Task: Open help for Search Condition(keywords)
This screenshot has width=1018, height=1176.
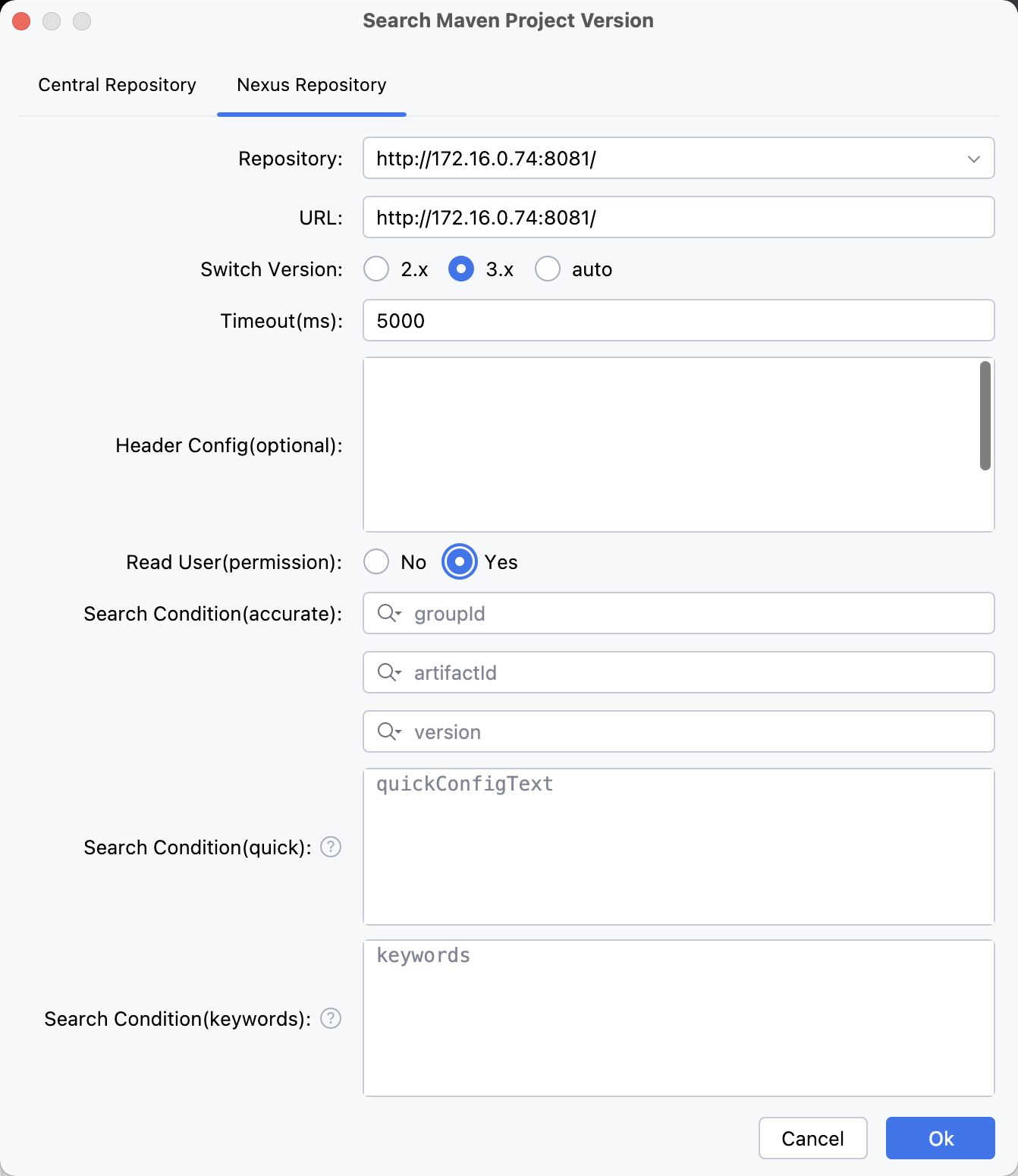Action: (x=331, y=1018)
